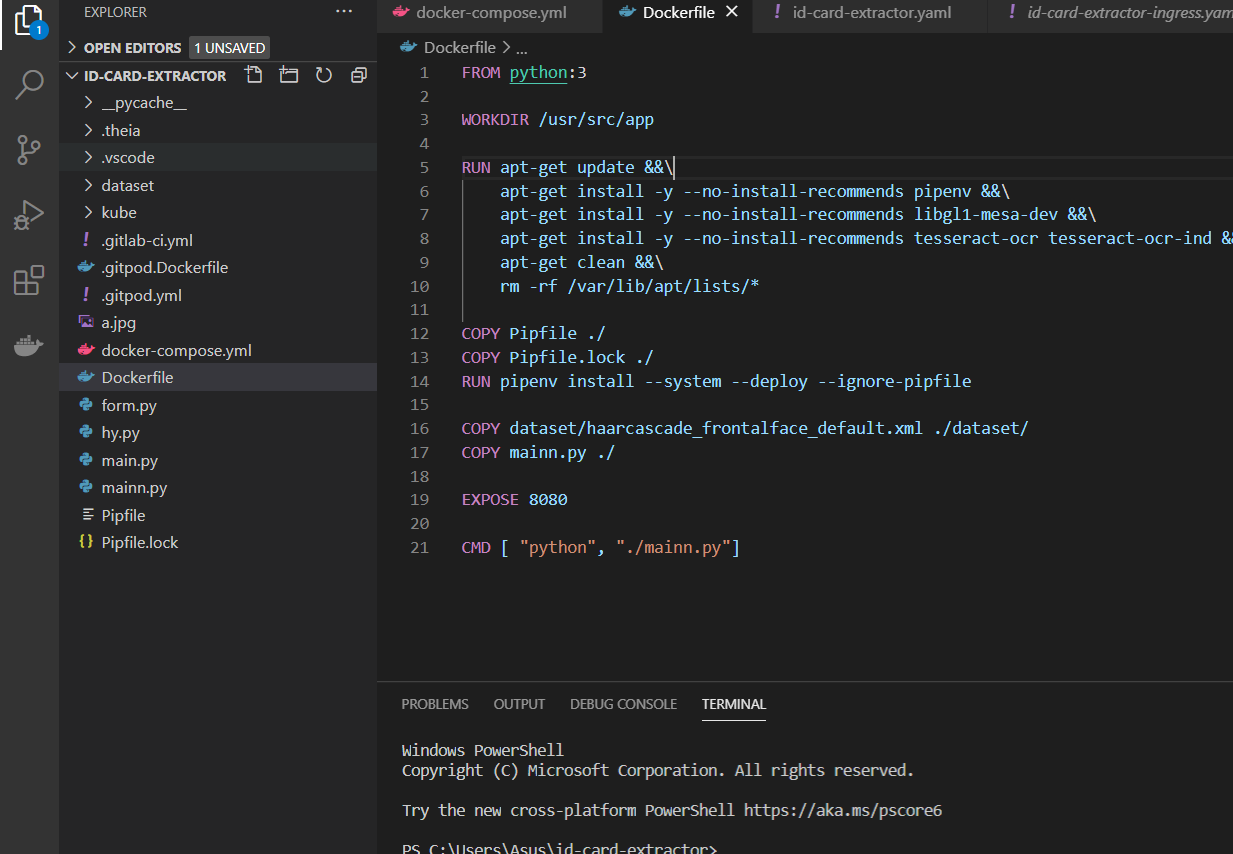Collapse all folders in Explorer
Screen dimensions: 1233x854
(x=358, y=75)
